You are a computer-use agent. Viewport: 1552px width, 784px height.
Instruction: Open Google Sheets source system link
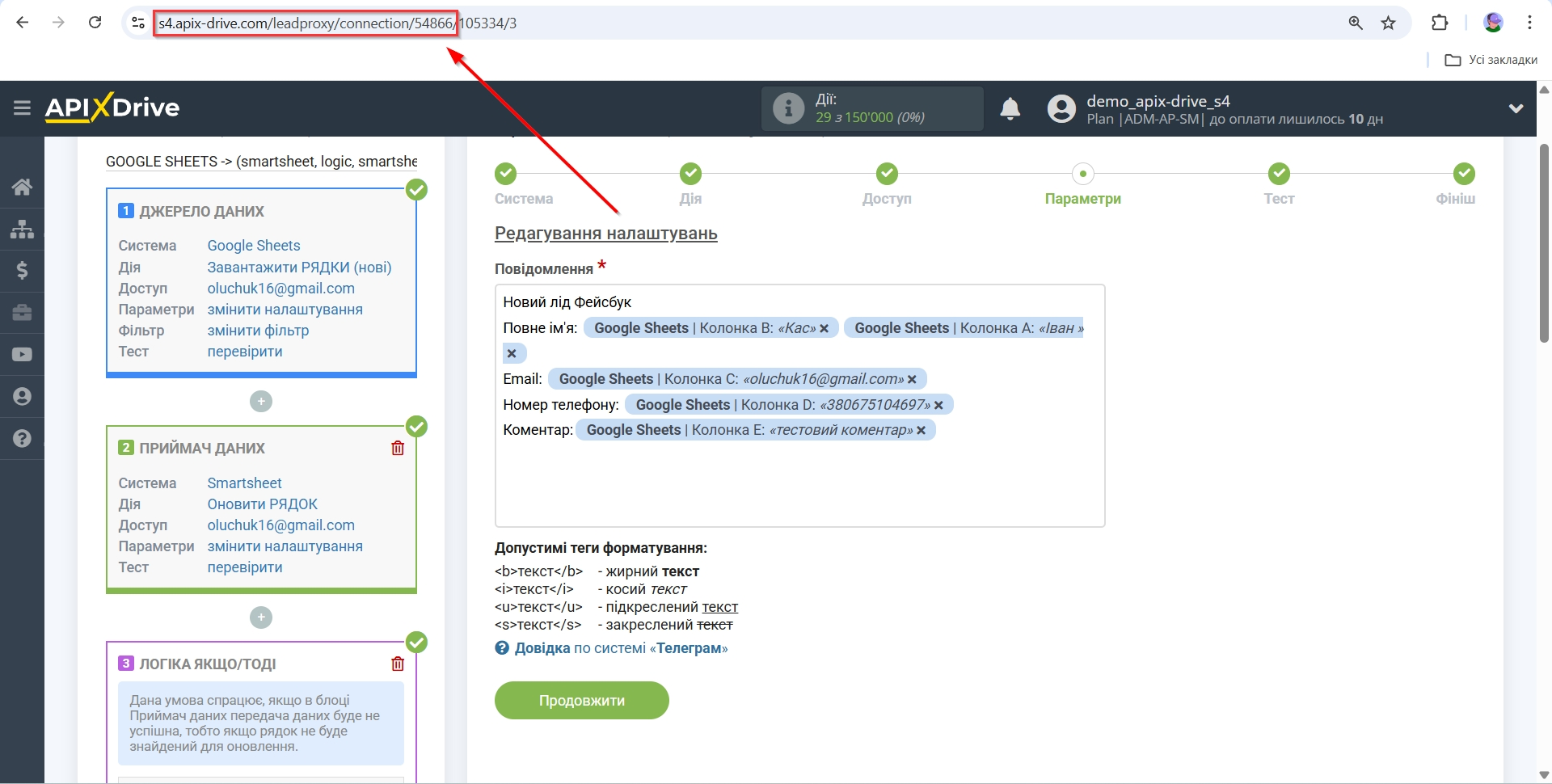pos(254,246)
